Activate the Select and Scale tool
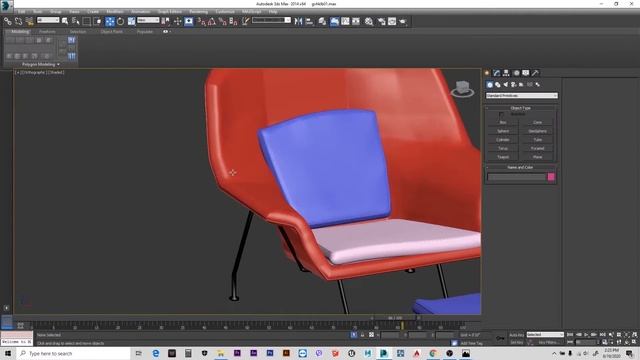640x360 pixels. coord(131,21)
